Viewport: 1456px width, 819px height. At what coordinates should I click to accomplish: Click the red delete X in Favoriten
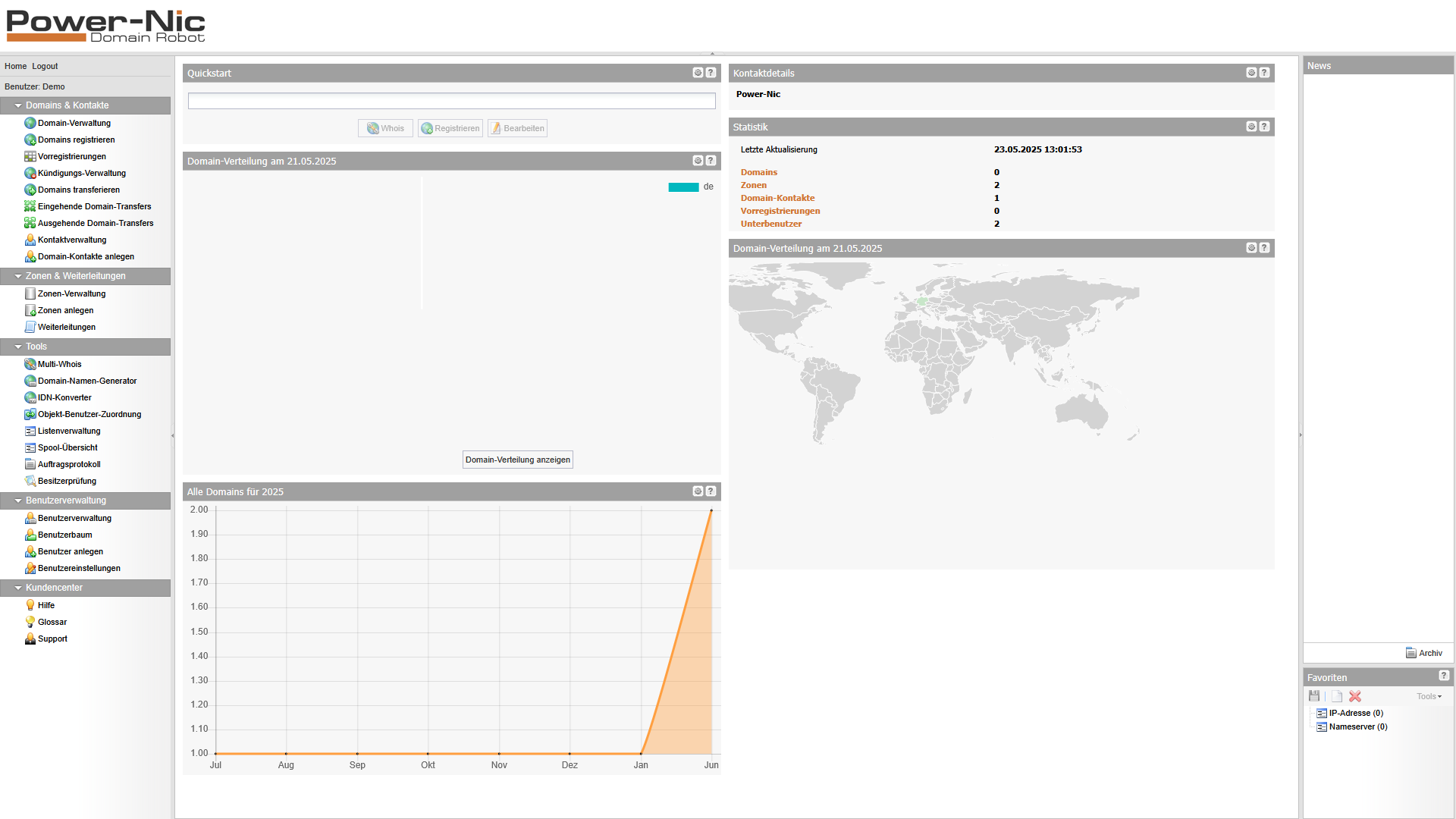1355,696
